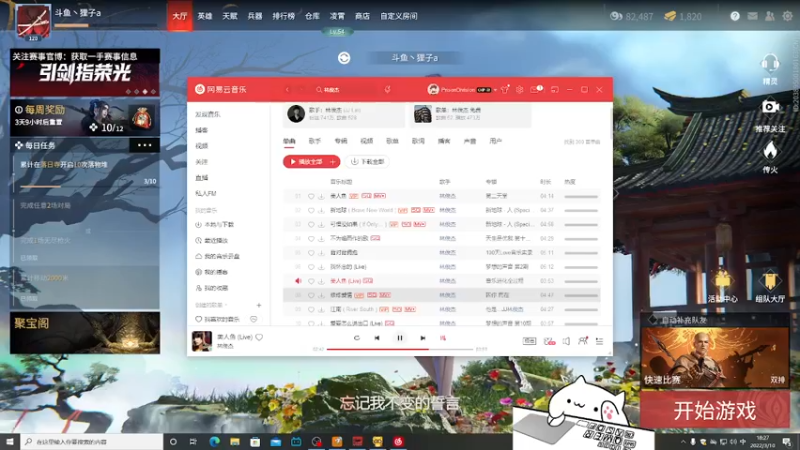The image size is (800, 450).
Task: Like the song 我怀念的 (Live)
Action: coord(311,267)
